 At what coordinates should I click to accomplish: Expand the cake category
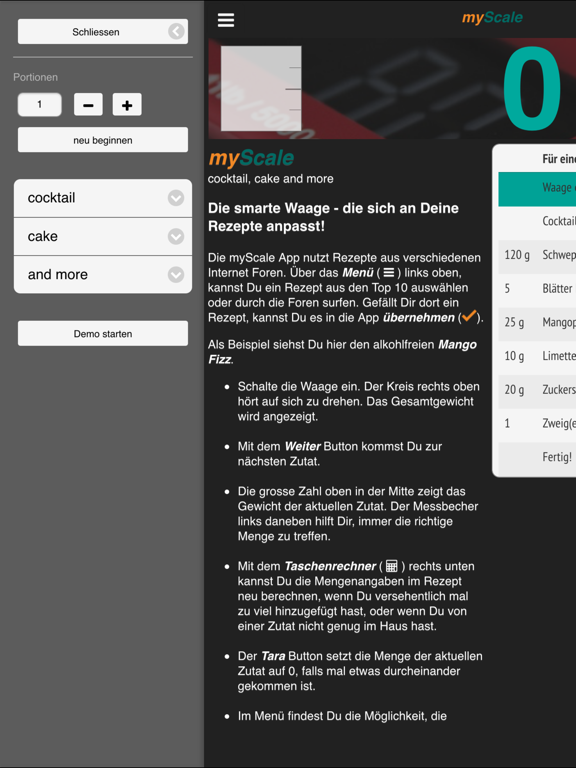(103, 236)
